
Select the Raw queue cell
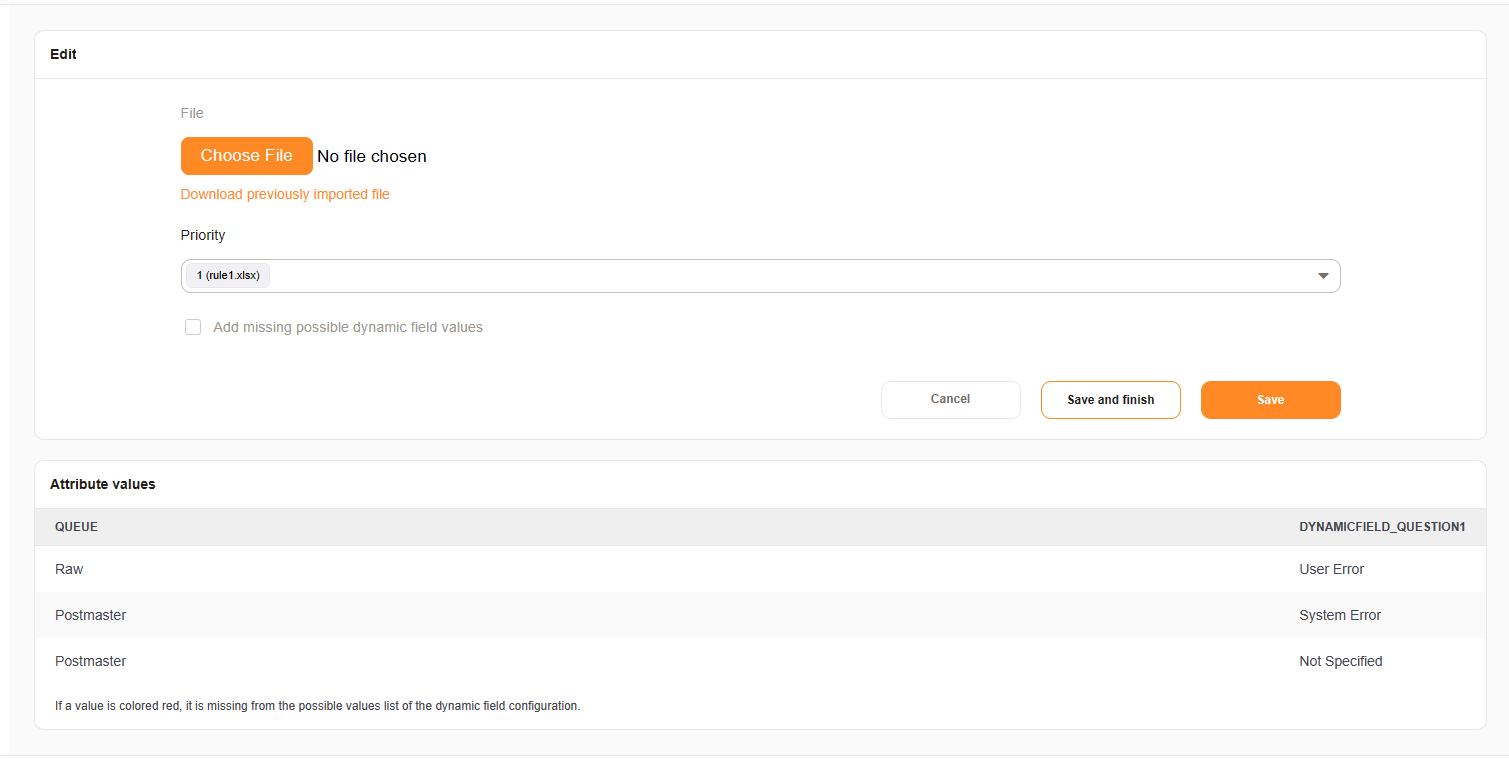(69, 569)
